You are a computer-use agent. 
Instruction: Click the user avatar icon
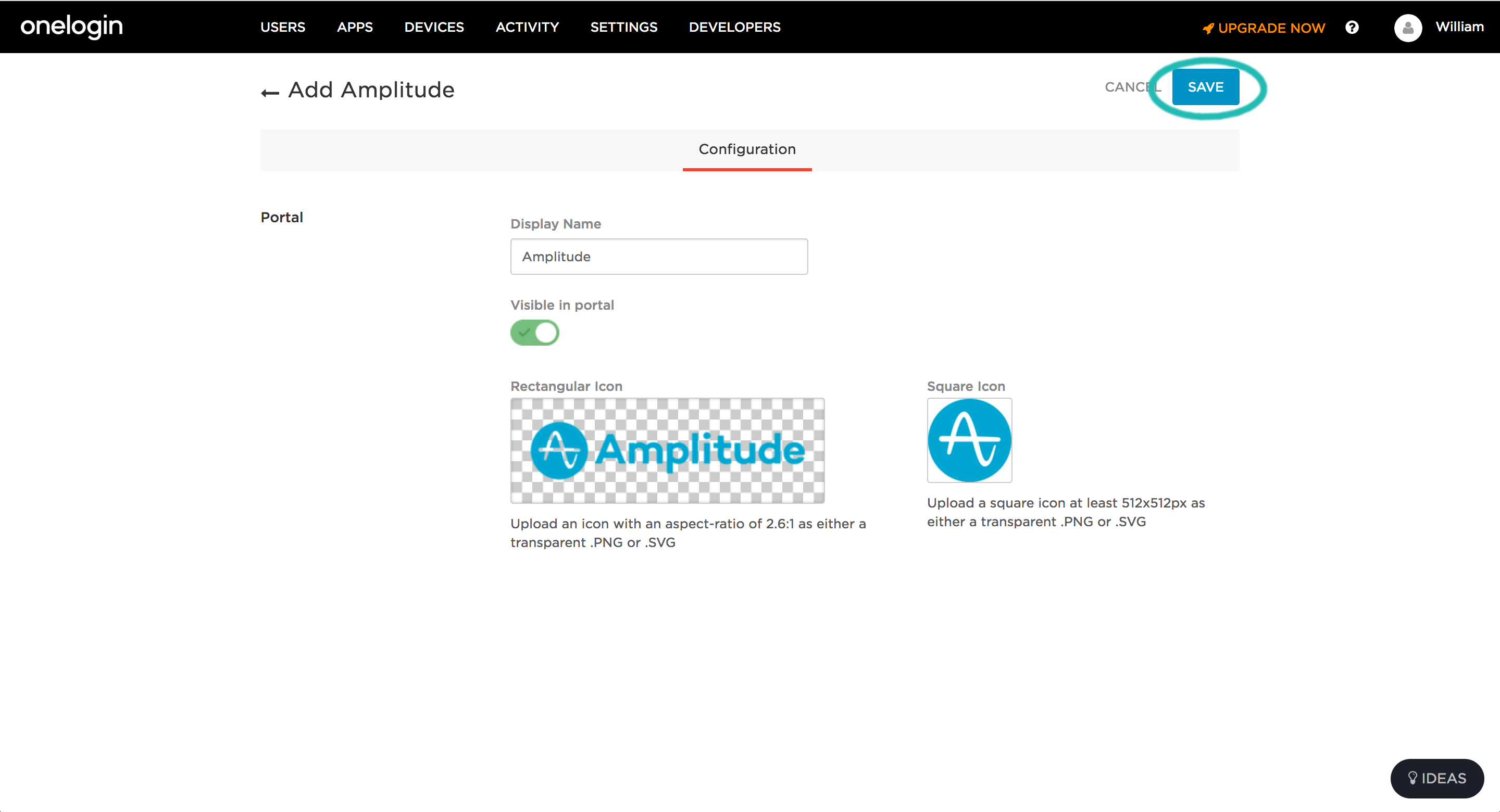pos(1407,28)
